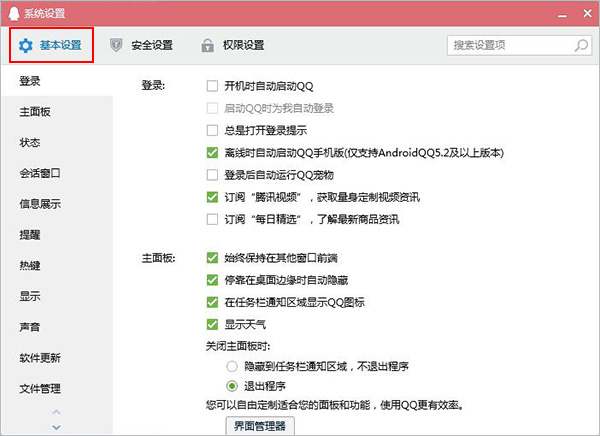Minimize the 系统设置 window

coord(562,15)
